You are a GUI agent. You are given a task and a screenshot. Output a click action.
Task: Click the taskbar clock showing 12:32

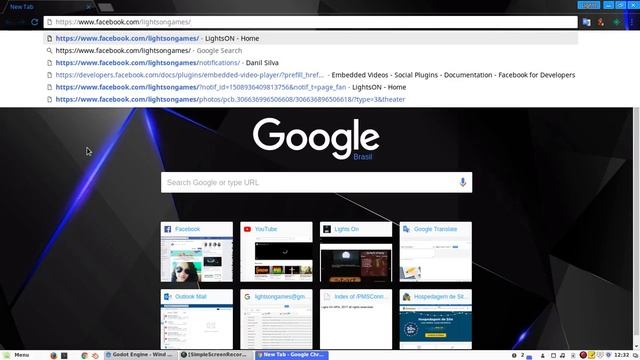(x=622, y=355)
